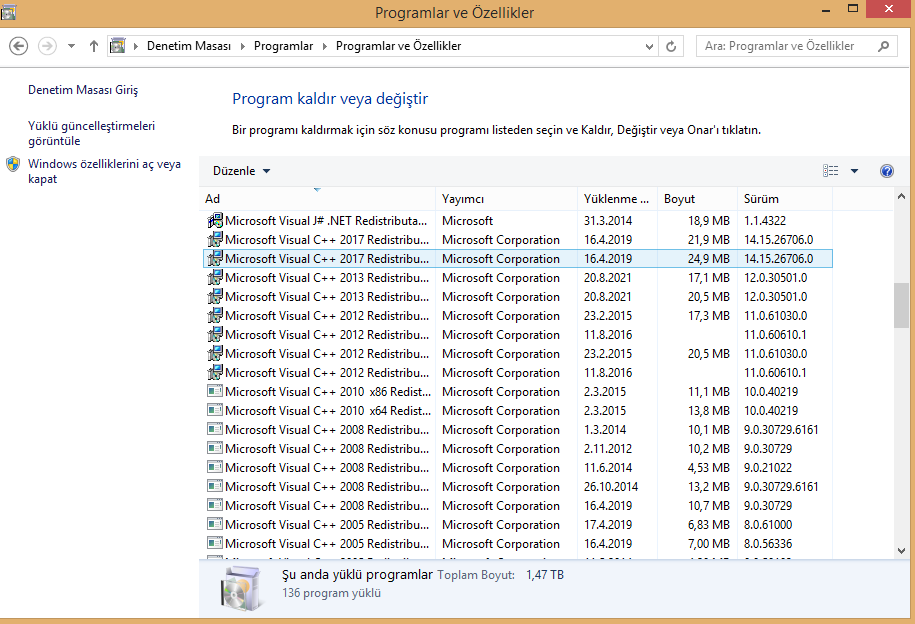
Task: Click Programlar ve Özellikler breadcrumb
Action: [x=399, y=46]
